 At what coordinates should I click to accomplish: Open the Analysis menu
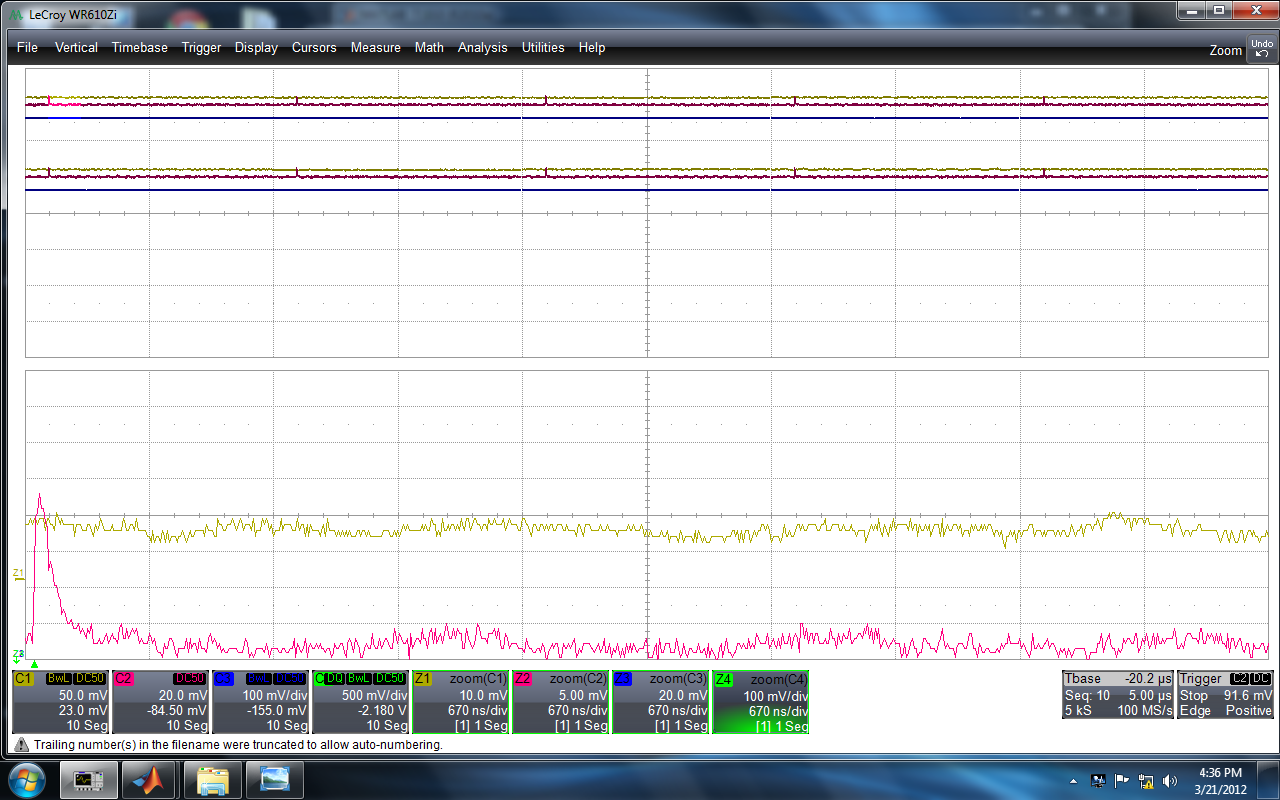point(482,47)
